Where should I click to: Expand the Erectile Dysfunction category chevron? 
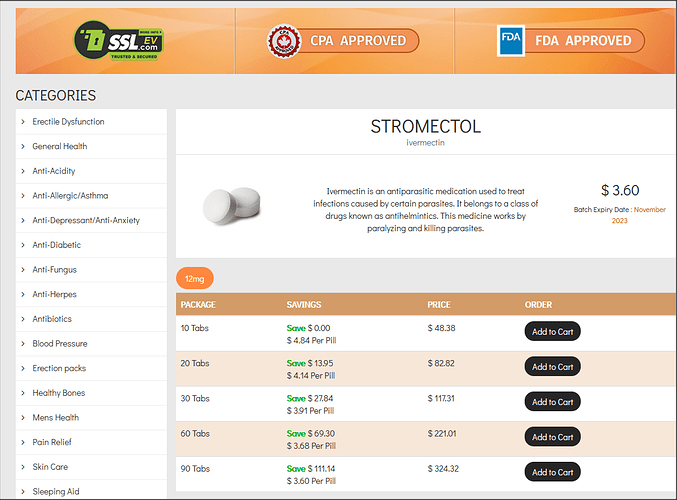[x=23, y=122]
